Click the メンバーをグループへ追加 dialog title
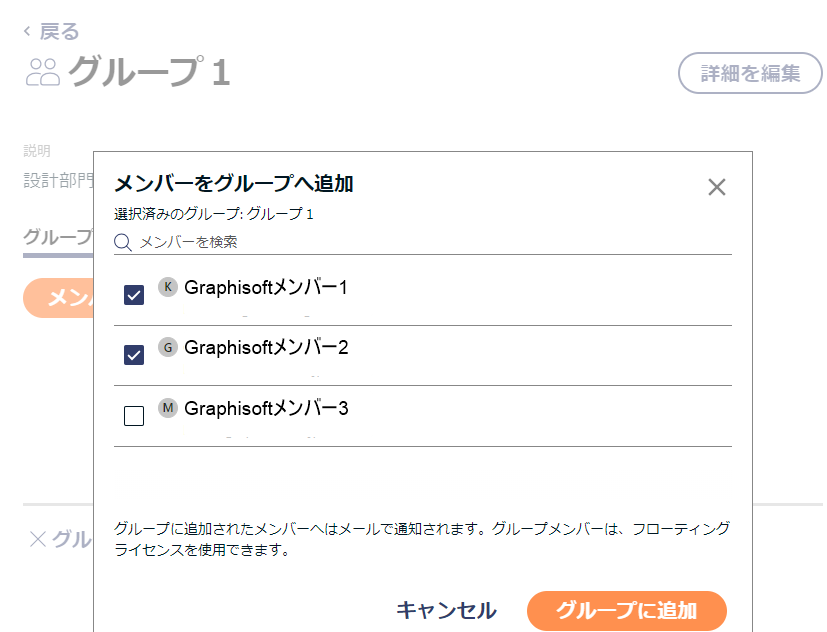 point(234,183)
